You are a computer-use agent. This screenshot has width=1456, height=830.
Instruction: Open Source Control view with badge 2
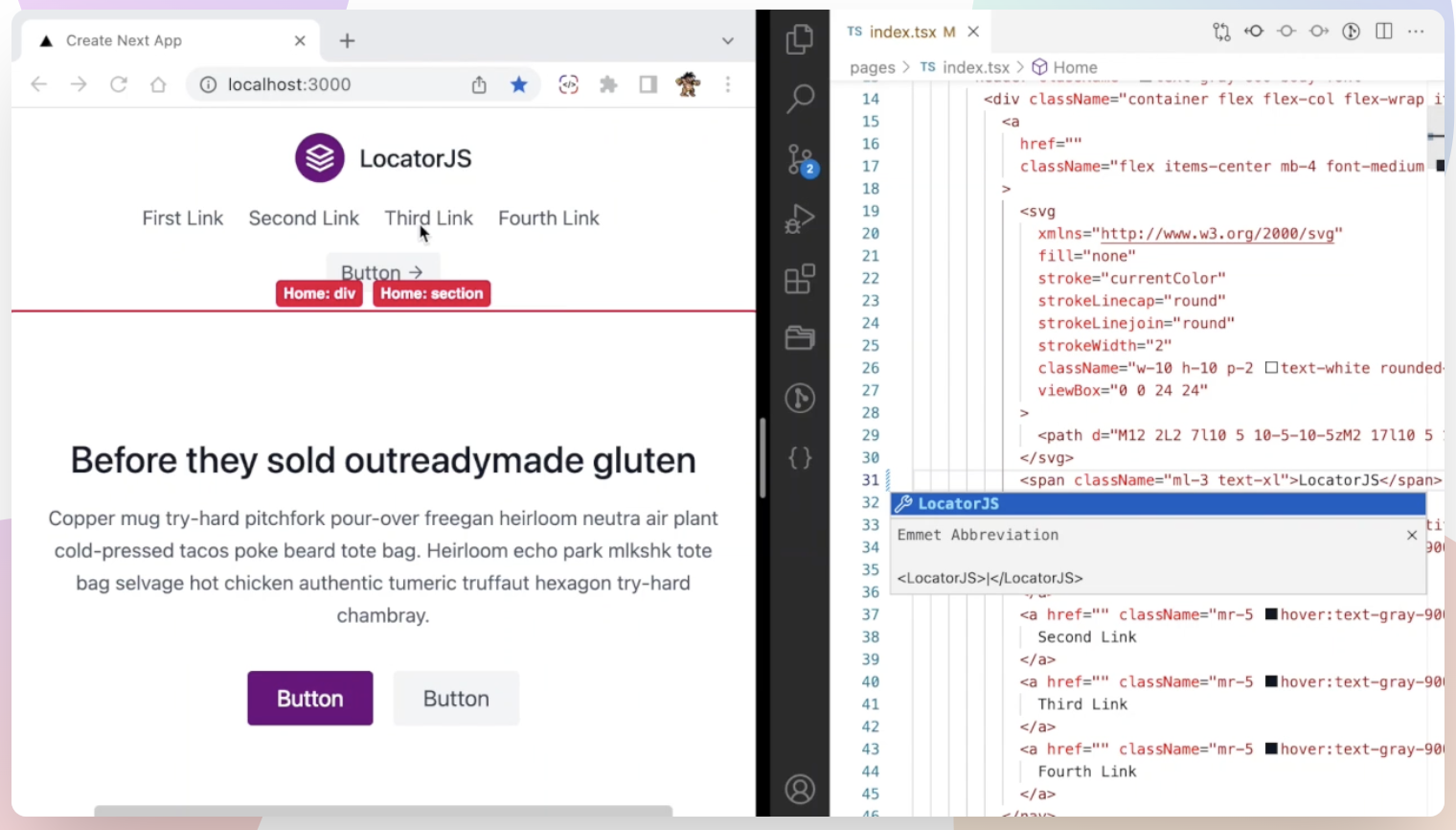coord(800,160)
